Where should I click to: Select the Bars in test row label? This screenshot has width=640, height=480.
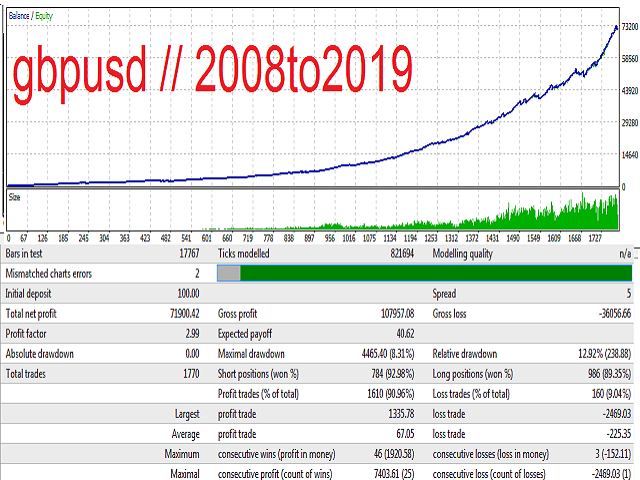(x=28, y=255)
